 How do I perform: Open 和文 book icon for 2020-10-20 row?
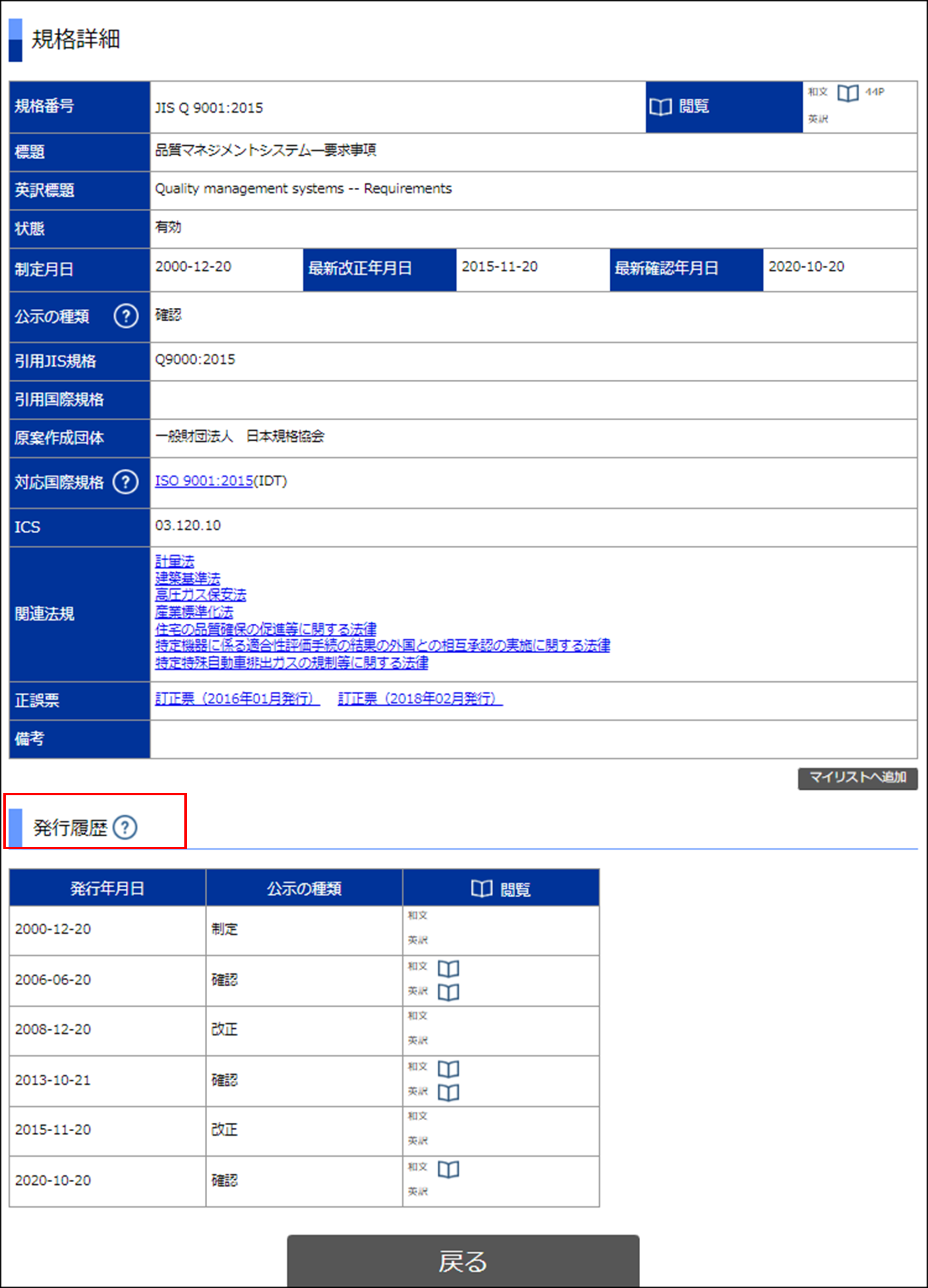(x=448, y=1169)
